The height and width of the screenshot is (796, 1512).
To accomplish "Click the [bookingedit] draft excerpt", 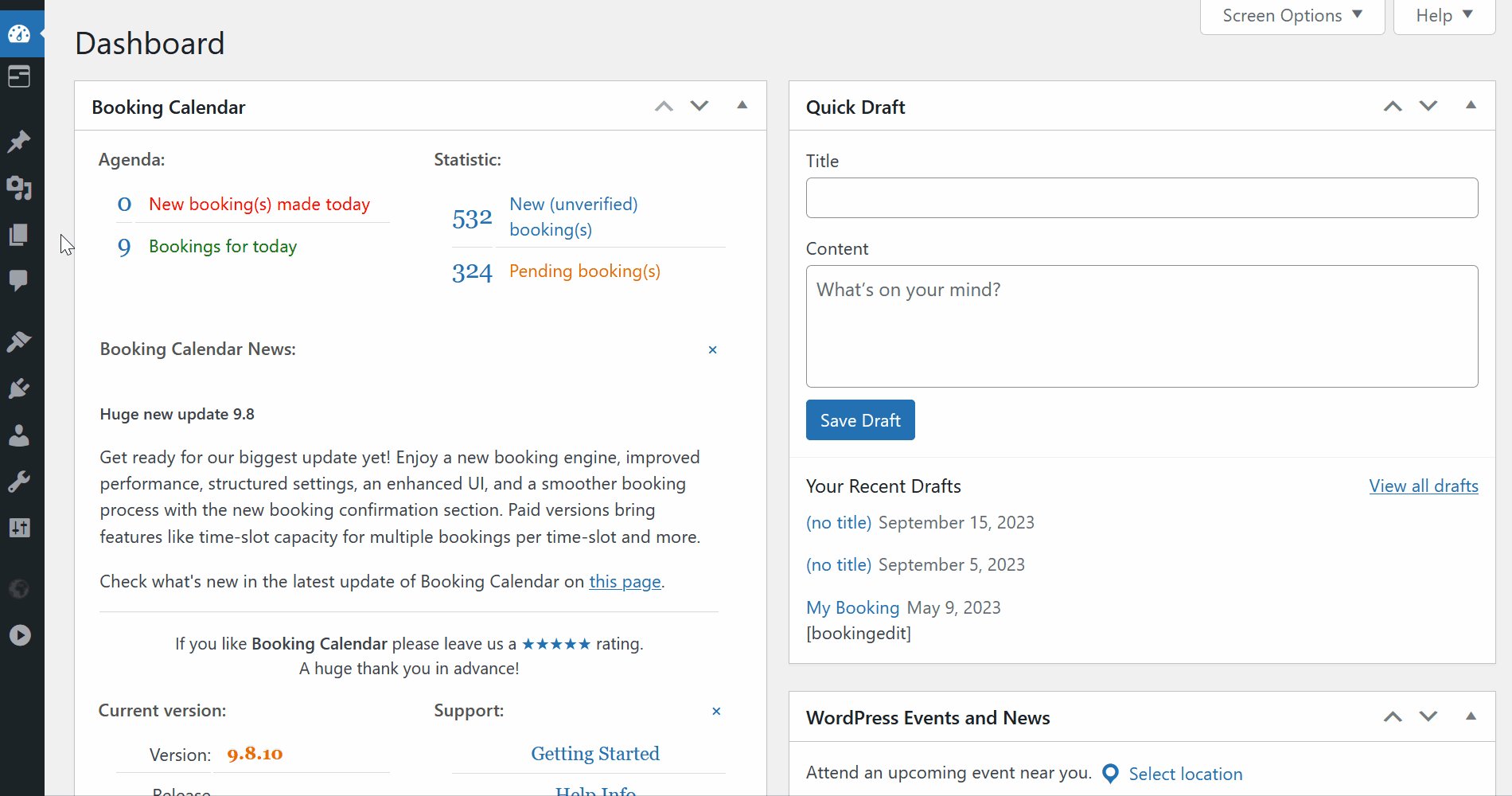I will (x=859, y=634).
